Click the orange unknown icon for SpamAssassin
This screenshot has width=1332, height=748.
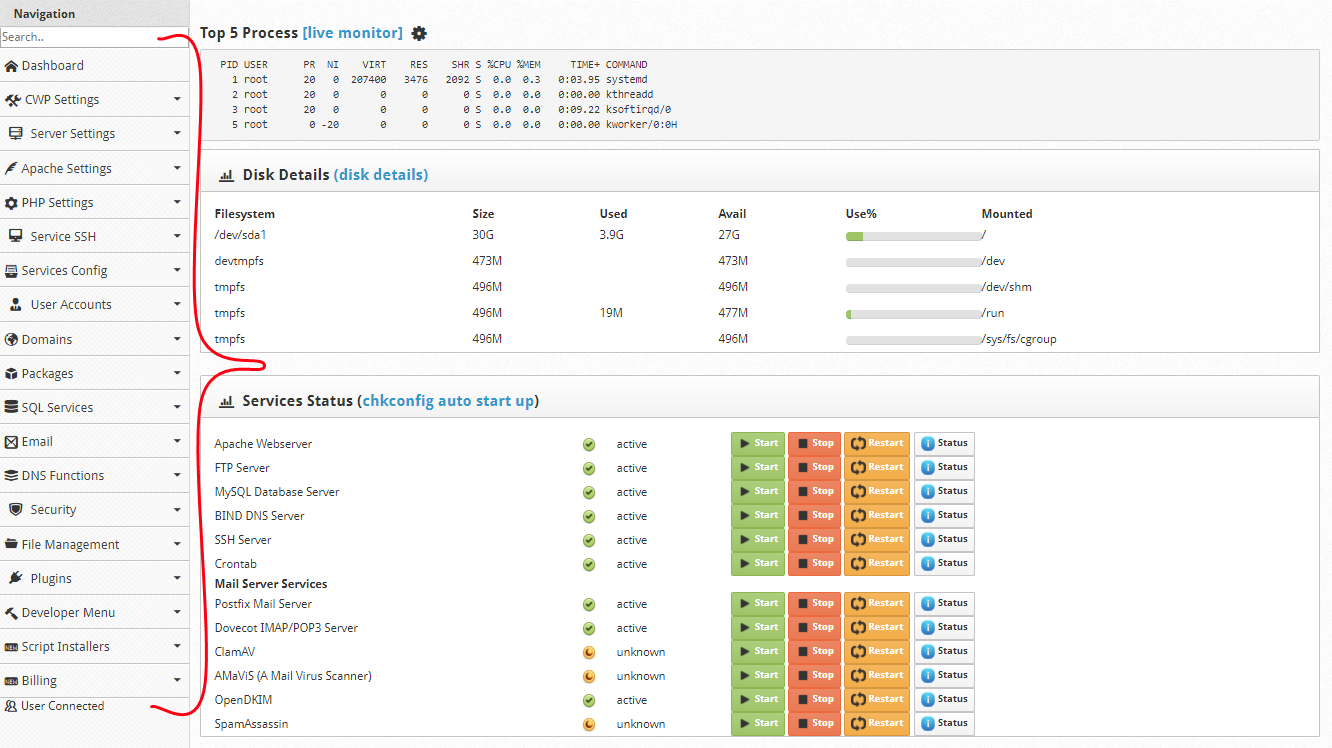589,724
